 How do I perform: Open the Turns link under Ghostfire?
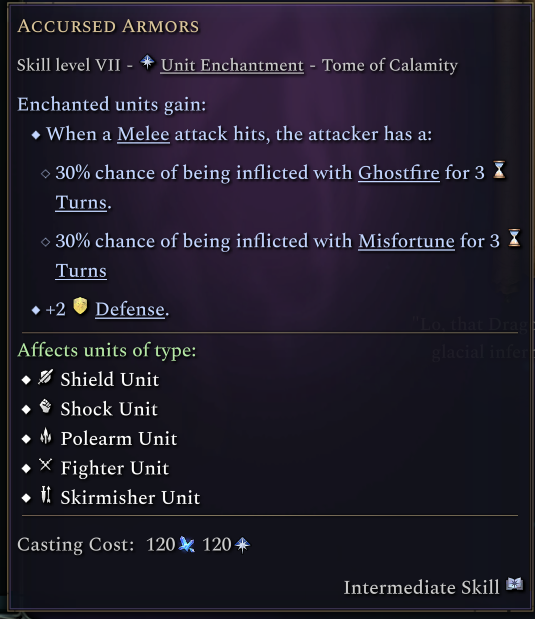[81, 203]
